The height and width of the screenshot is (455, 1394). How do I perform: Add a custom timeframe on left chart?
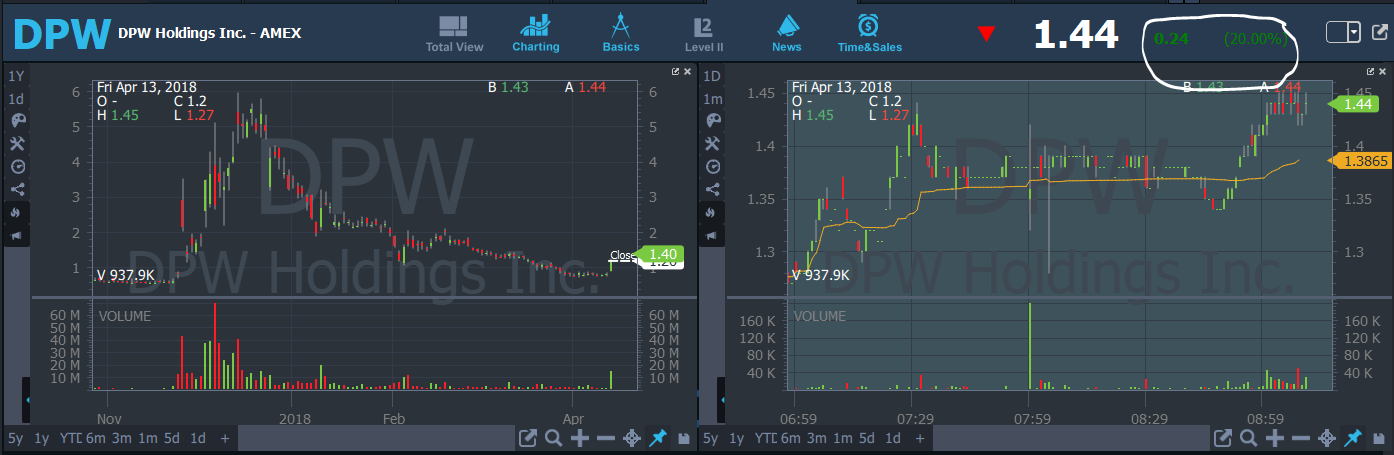(x=225, y=438)
